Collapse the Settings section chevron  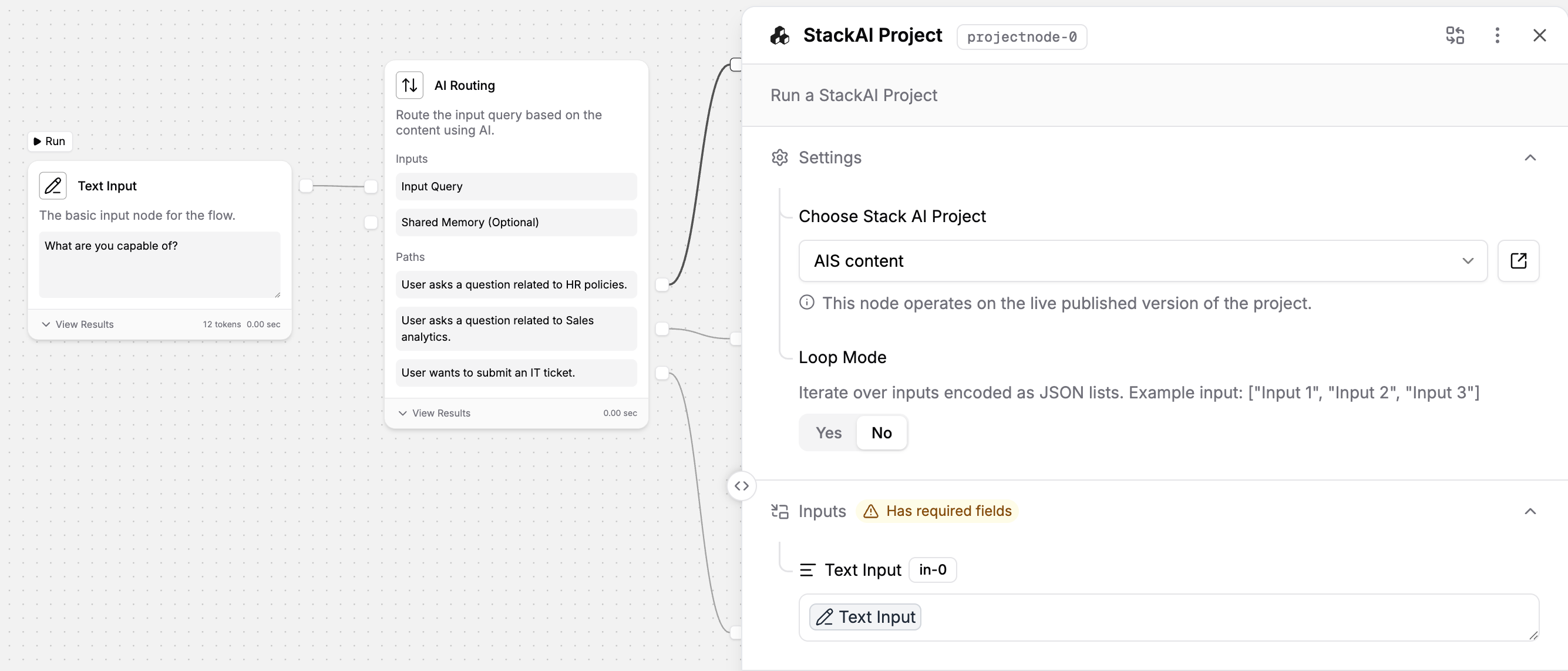(1530, 157)
